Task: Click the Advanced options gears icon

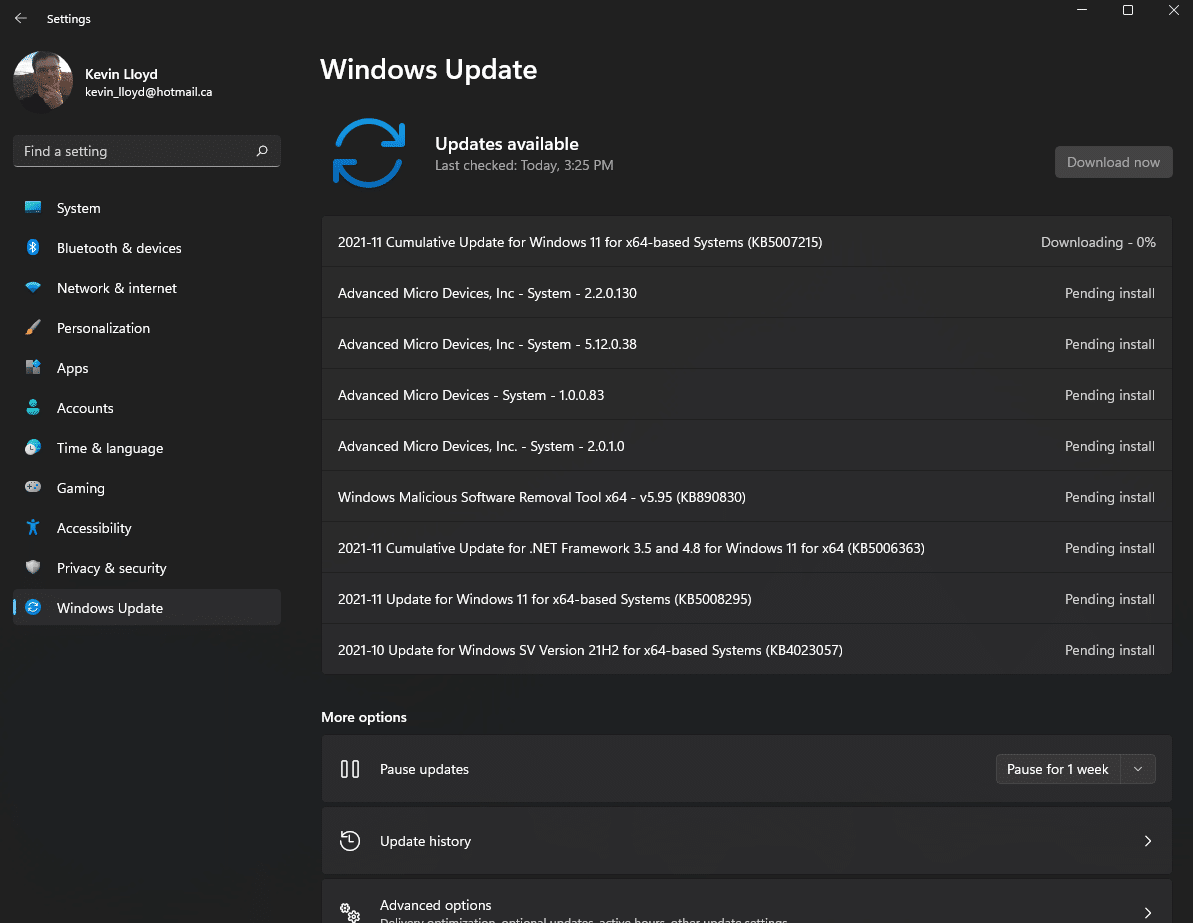Action: (350, 912)
